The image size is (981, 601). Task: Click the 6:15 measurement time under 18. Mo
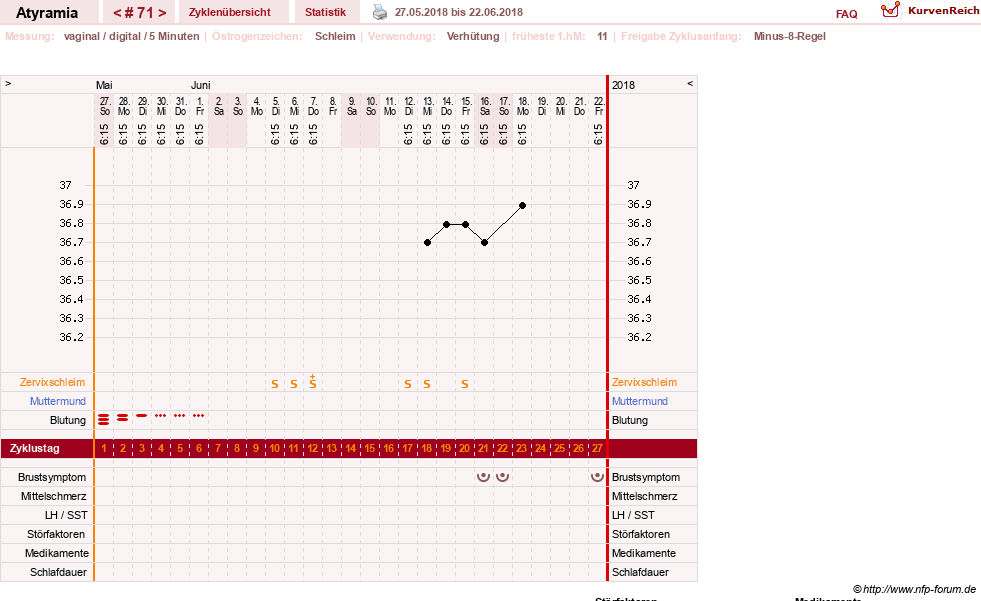coord(522,134)
